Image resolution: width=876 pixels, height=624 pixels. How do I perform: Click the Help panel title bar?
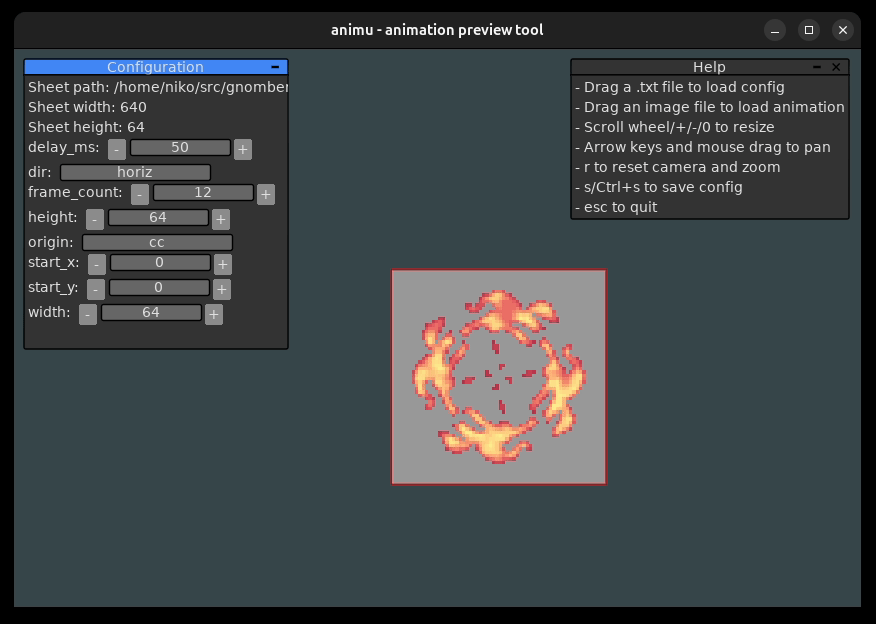coord(710,67)
